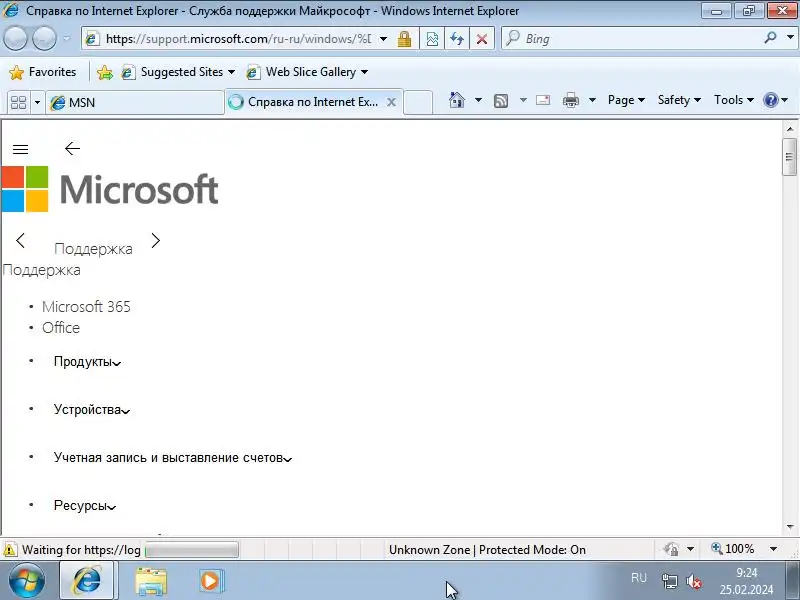Click the vertical scrollbar thumb

pyautogui.click(x=790, y=157)
